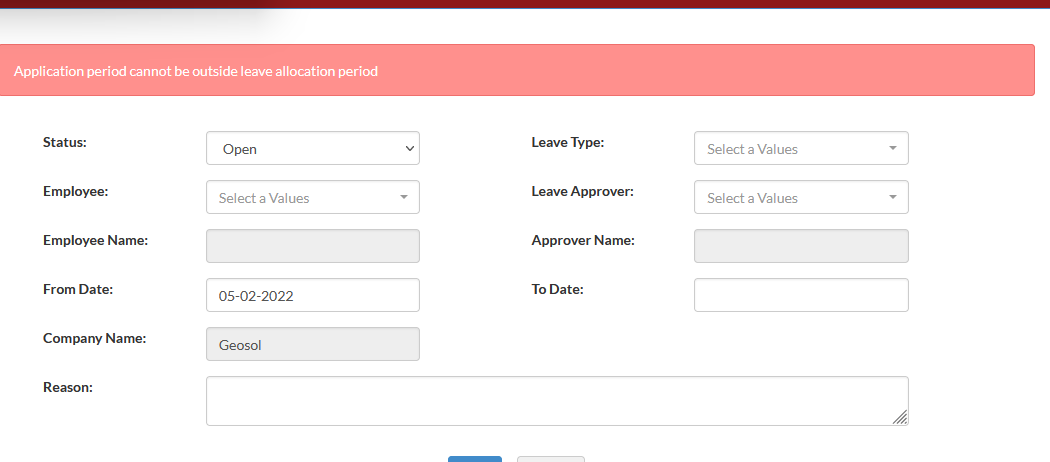
Task: Click the Reason: field label
Action: (68, 387)
